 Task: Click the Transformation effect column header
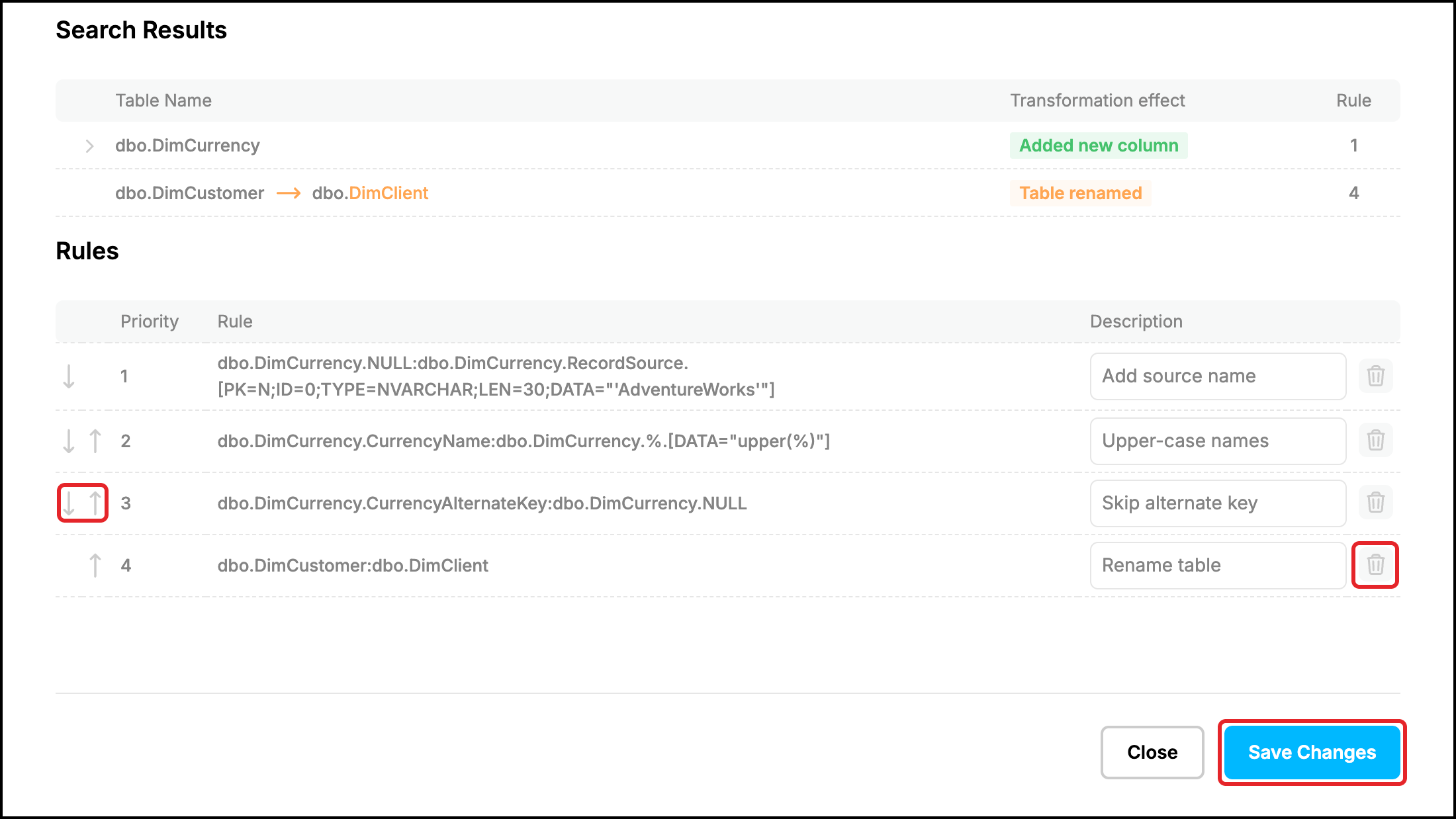(x=1097, y=100)
